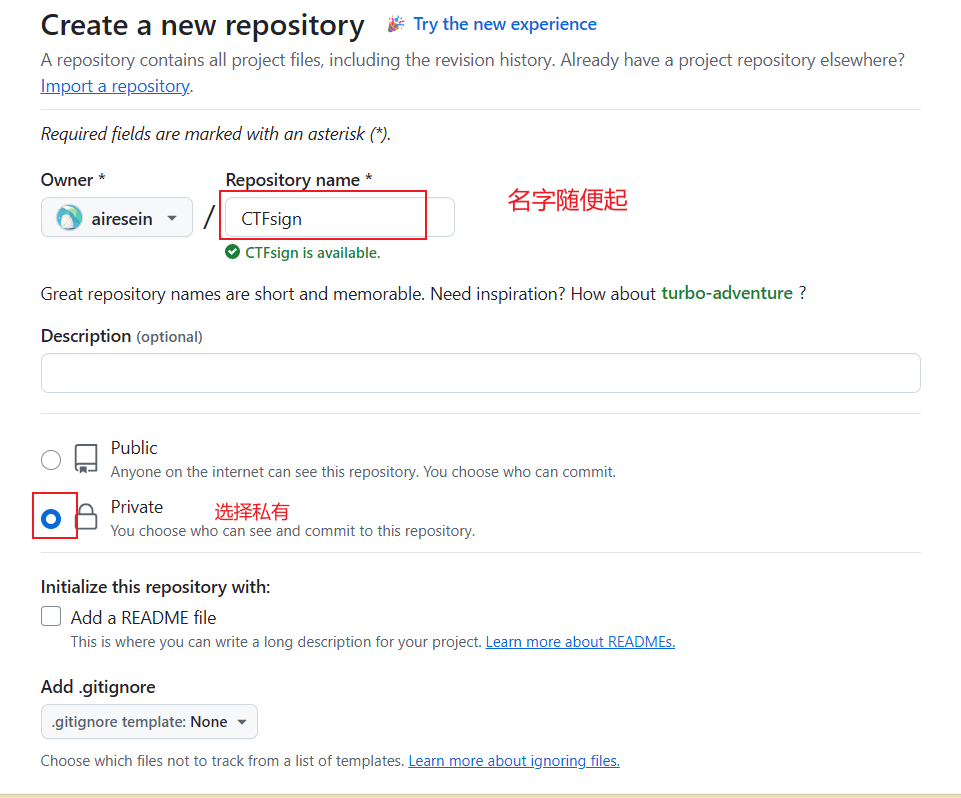961x798 pixels.
Task: Click the Private repository lock icon
Action: [86, 518]
